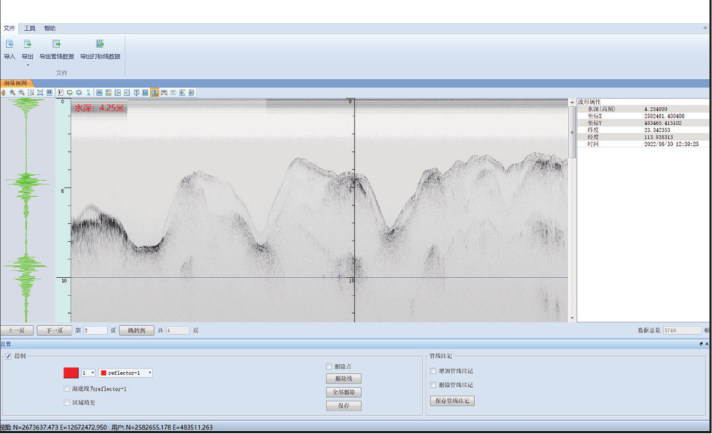Viewport: 712px width, 434px height.
Task: Click the red color swatch
Action: [71, 373]
